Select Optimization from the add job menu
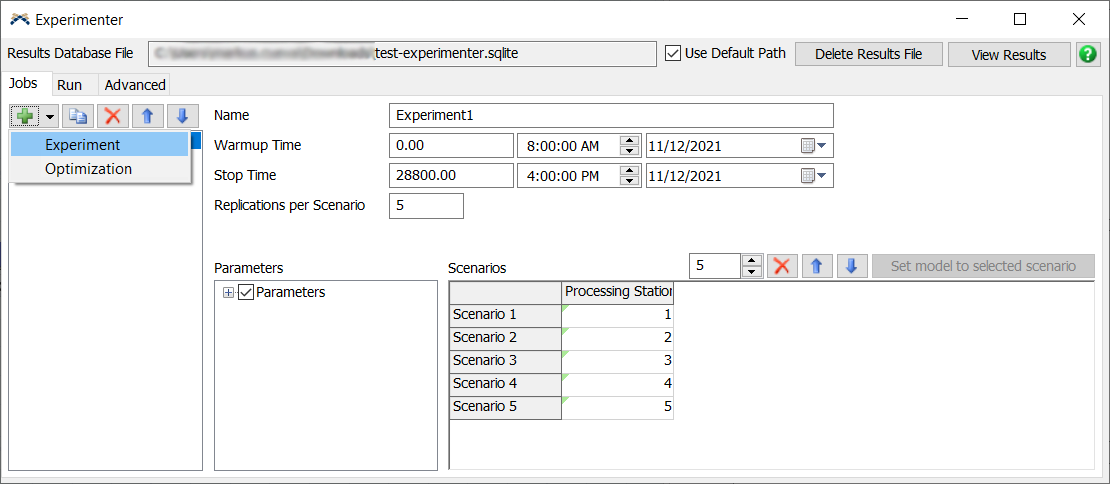The height and width of the screenshot is (484, 1110). 88,169
